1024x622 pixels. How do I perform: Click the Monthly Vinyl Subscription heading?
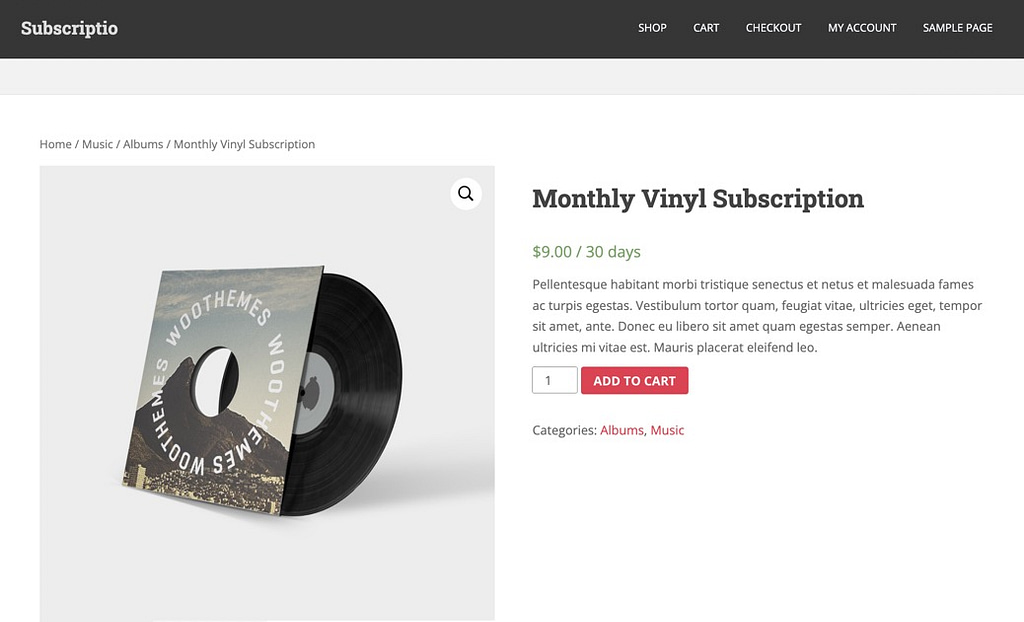(x=697, y=198)
